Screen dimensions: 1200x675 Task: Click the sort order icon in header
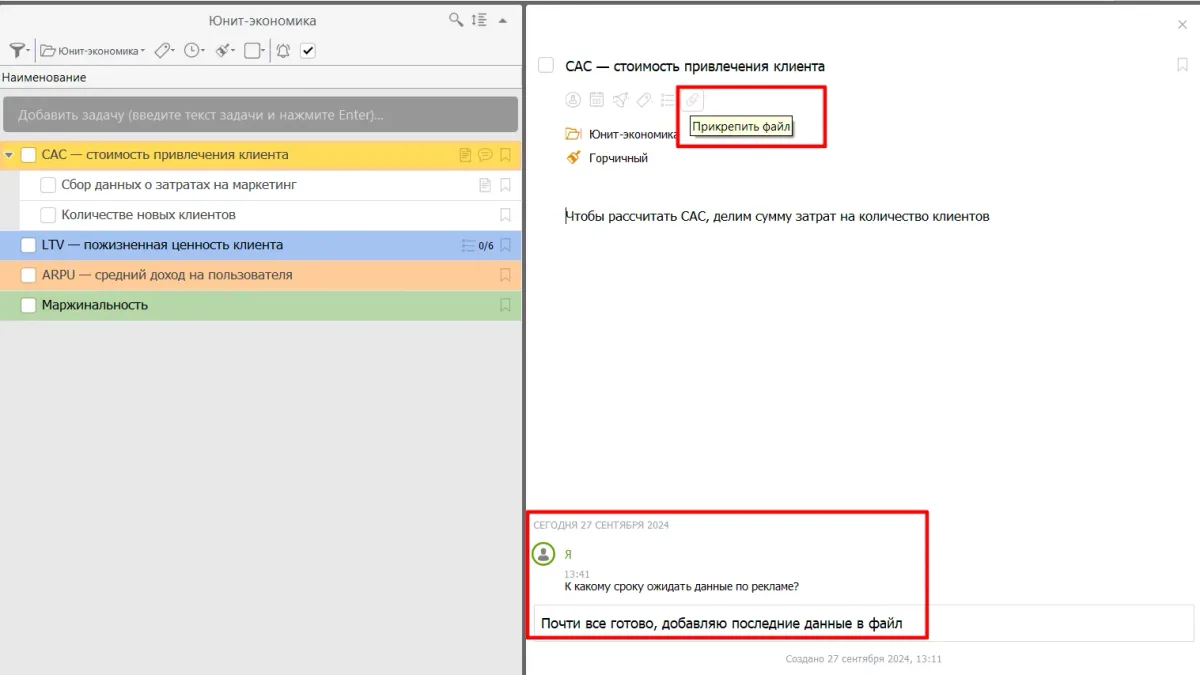point(479,20)
